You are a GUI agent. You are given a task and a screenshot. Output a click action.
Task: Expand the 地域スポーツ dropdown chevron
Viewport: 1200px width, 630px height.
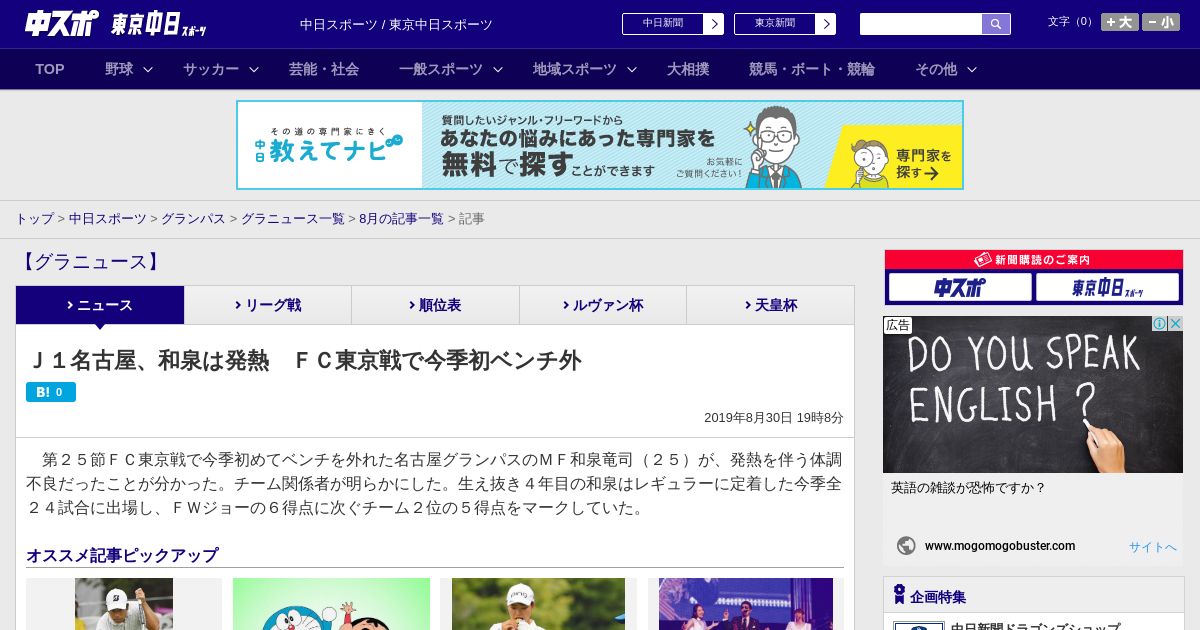pos(632,70)
